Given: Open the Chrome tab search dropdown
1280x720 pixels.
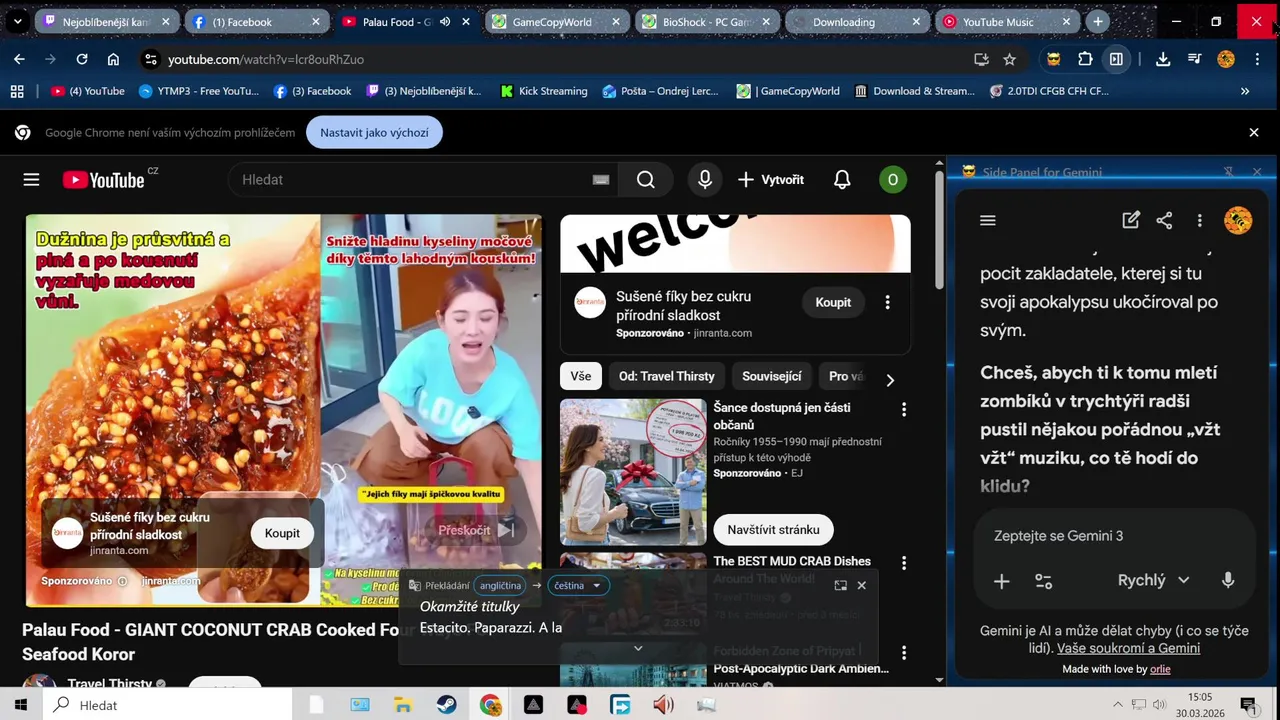Looking at the screenshot, I should coord(17,21).
